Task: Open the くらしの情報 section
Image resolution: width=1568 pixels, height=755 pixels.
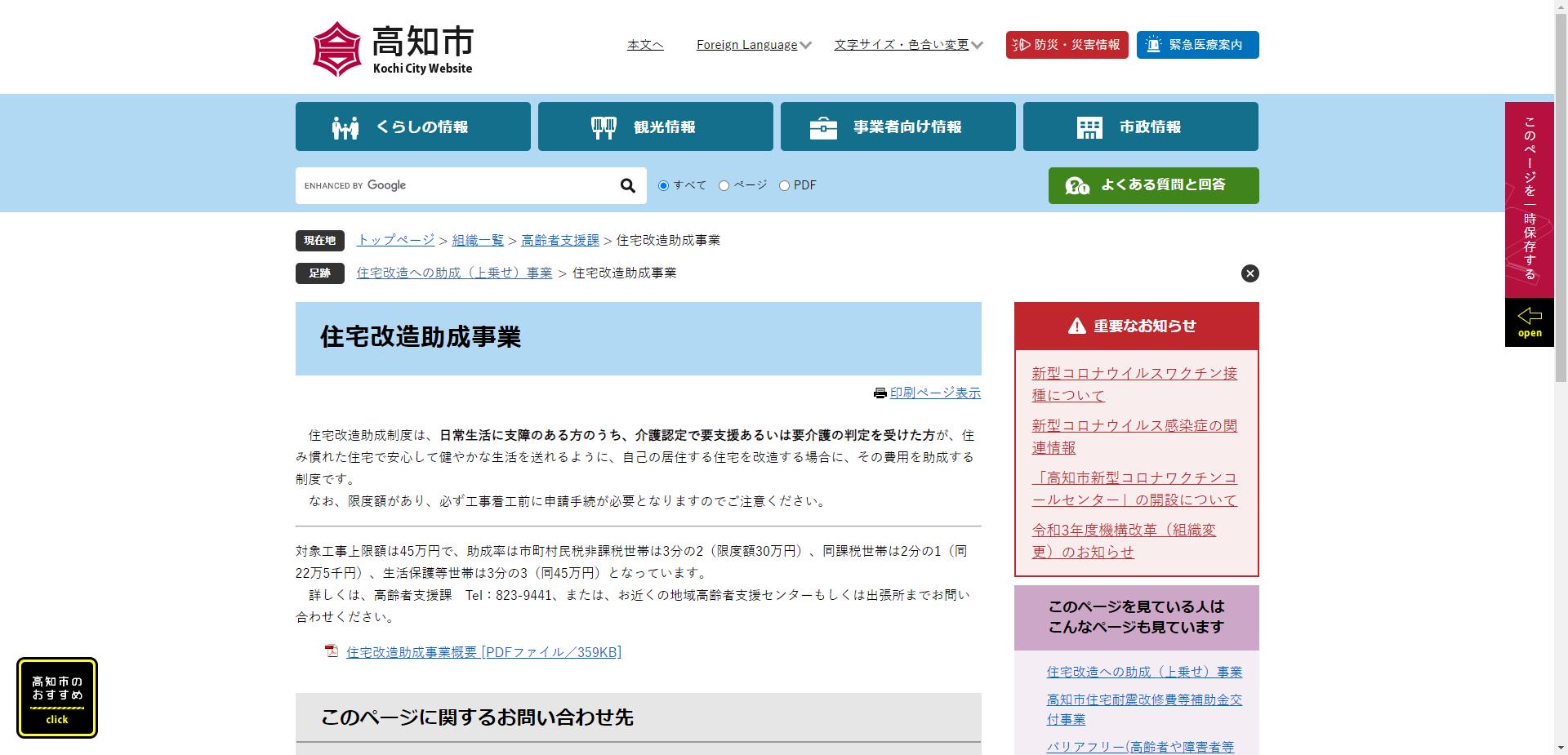Action: pos(412,127)
